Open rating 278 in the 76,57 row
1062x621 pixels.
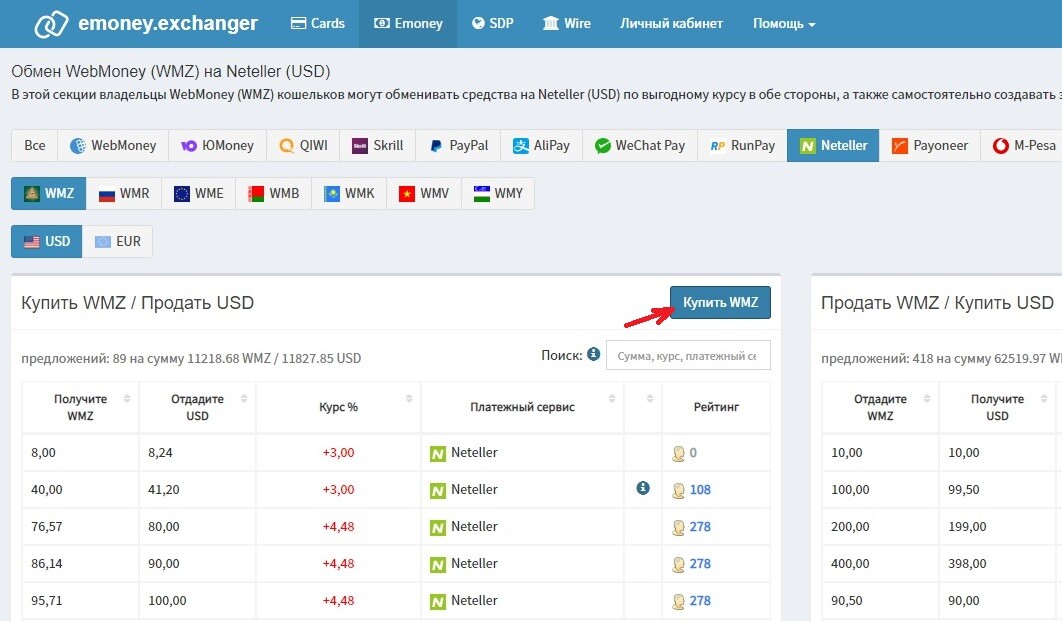700,527
